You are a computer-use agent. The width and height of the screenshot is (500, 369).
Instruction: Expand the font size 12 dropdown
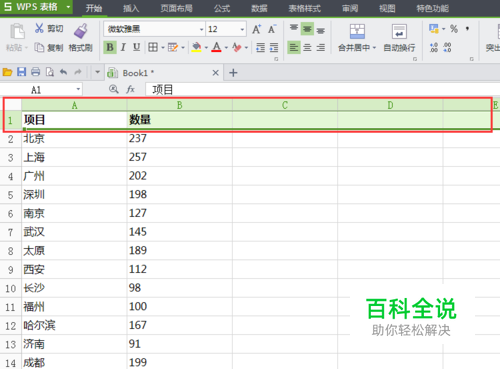(x=242, y=29)
